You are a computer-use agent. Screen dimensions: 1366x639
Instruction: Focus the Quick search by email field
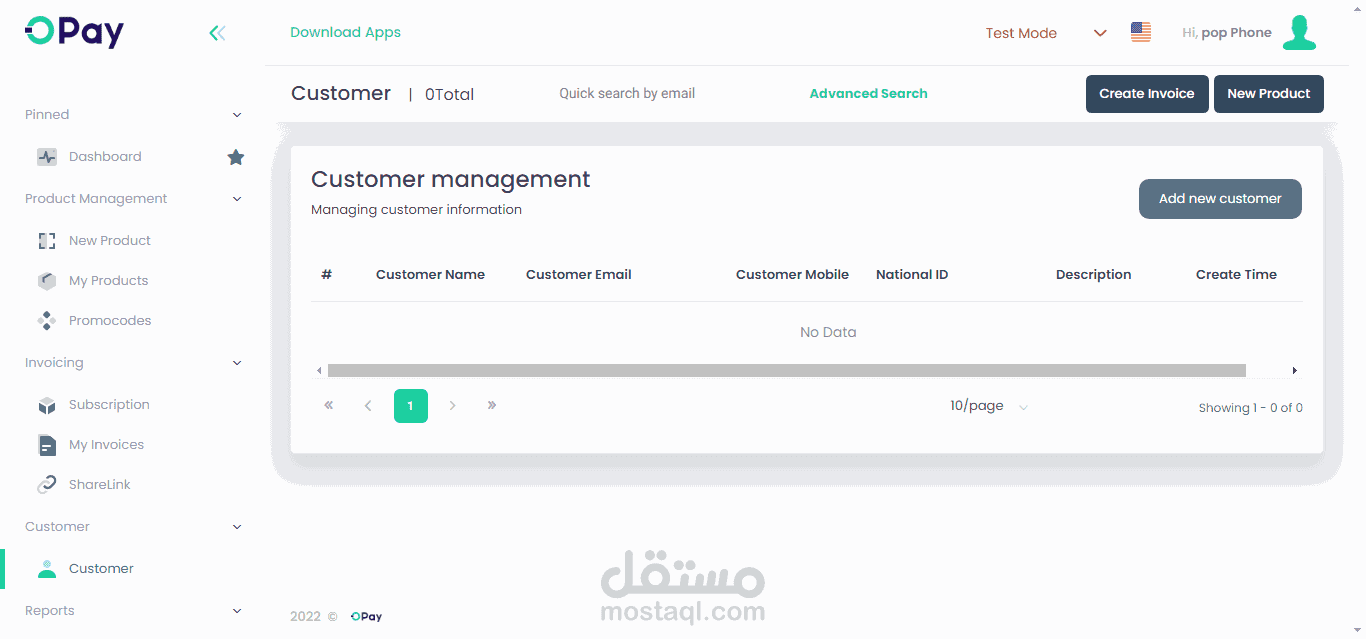627,94
